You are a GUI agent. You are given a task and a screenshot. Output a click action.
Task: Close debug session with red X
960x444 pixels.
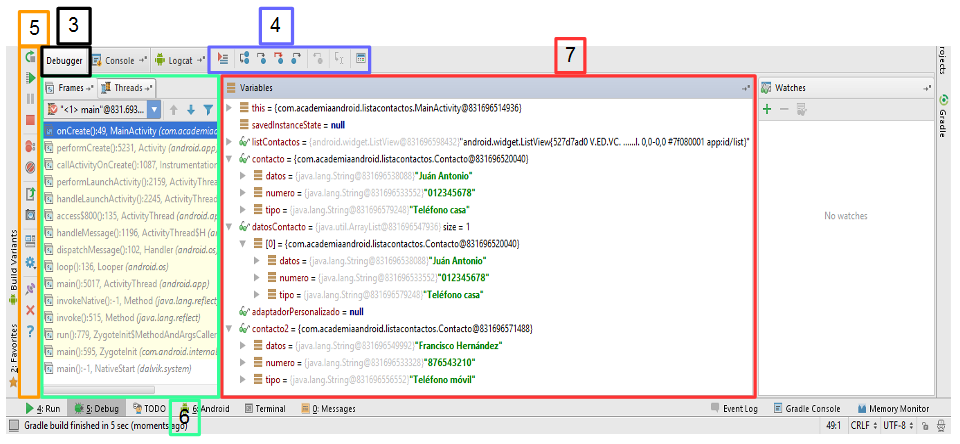(x=29, y=309)
